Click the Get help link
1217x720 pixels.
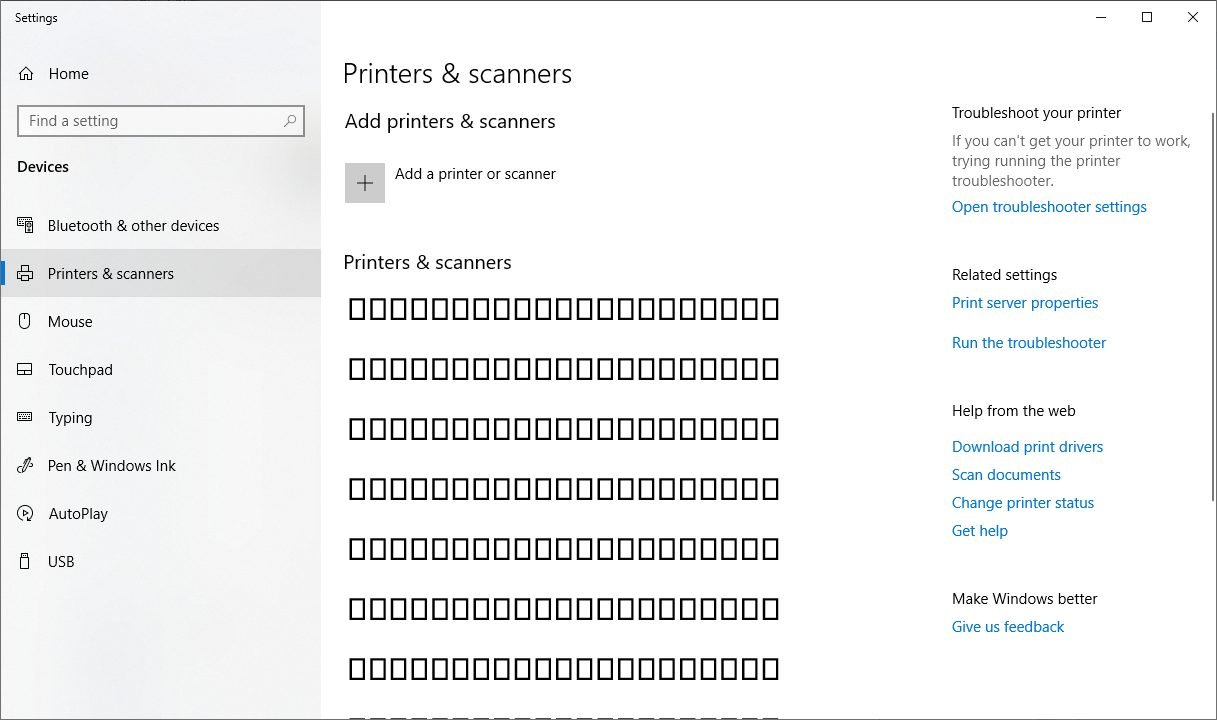980,531
